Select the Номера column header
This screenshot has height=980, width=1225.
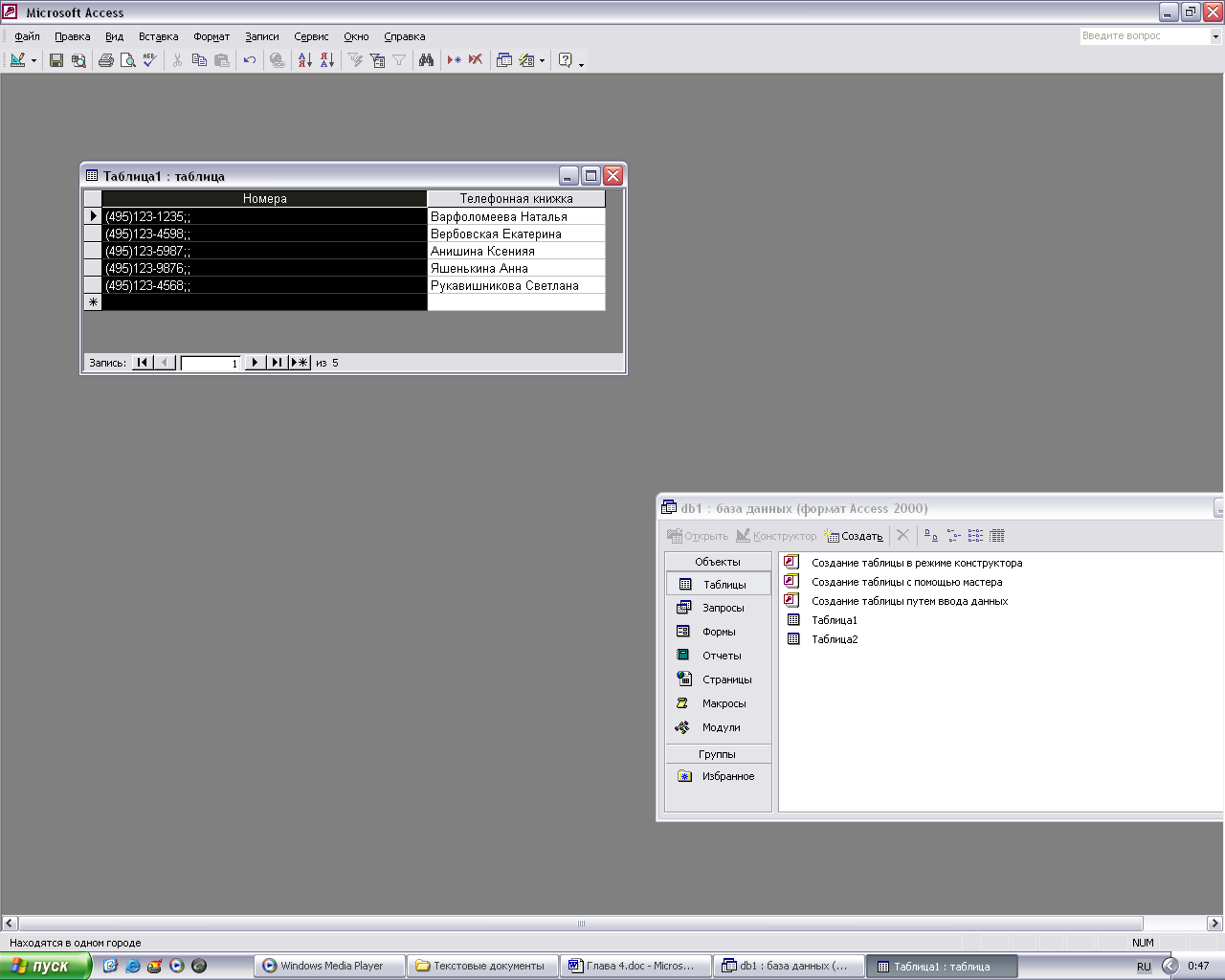[x=265, y=199]
